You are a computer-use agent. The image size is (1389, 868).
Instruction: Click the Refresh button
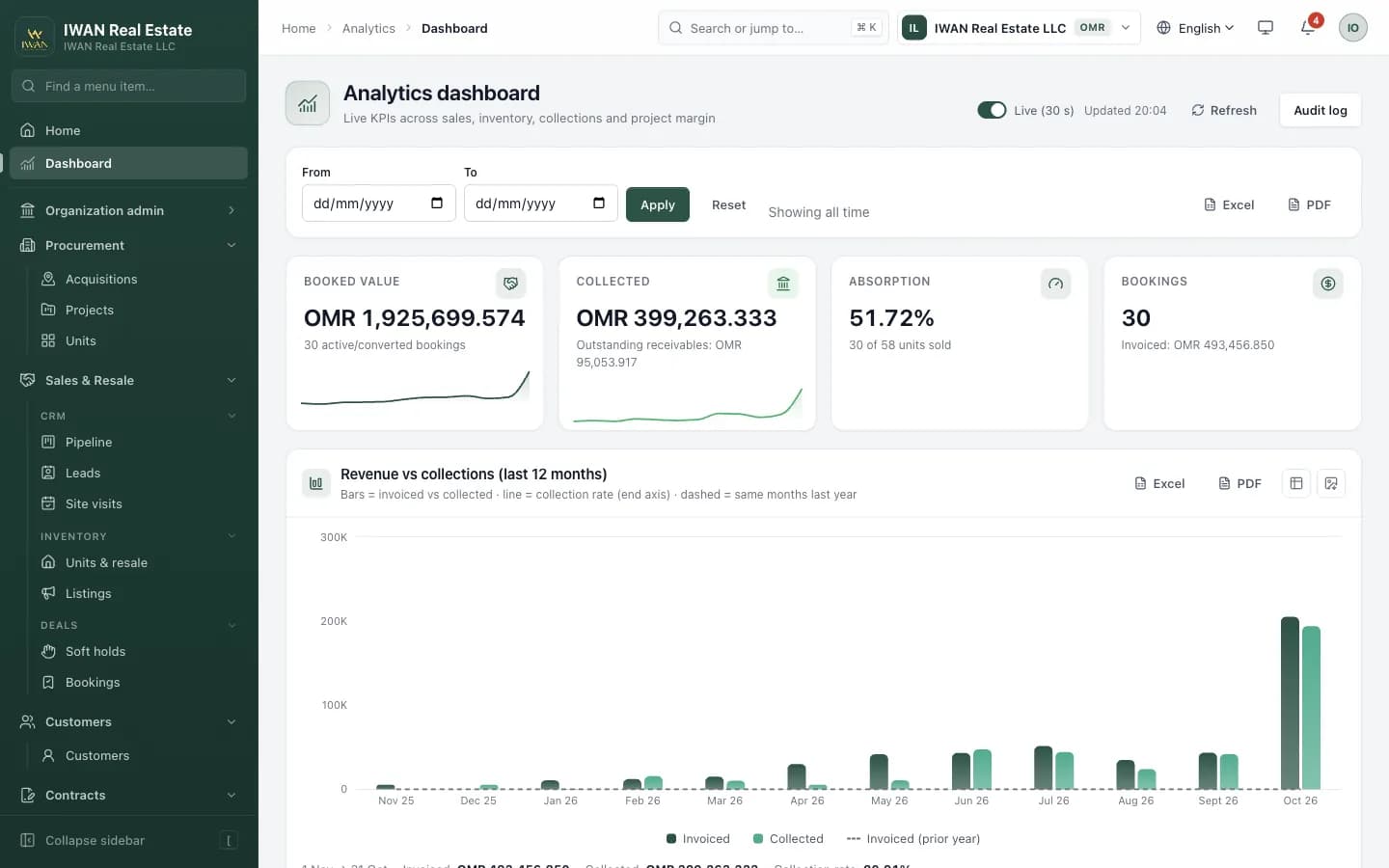(1224, 110)
